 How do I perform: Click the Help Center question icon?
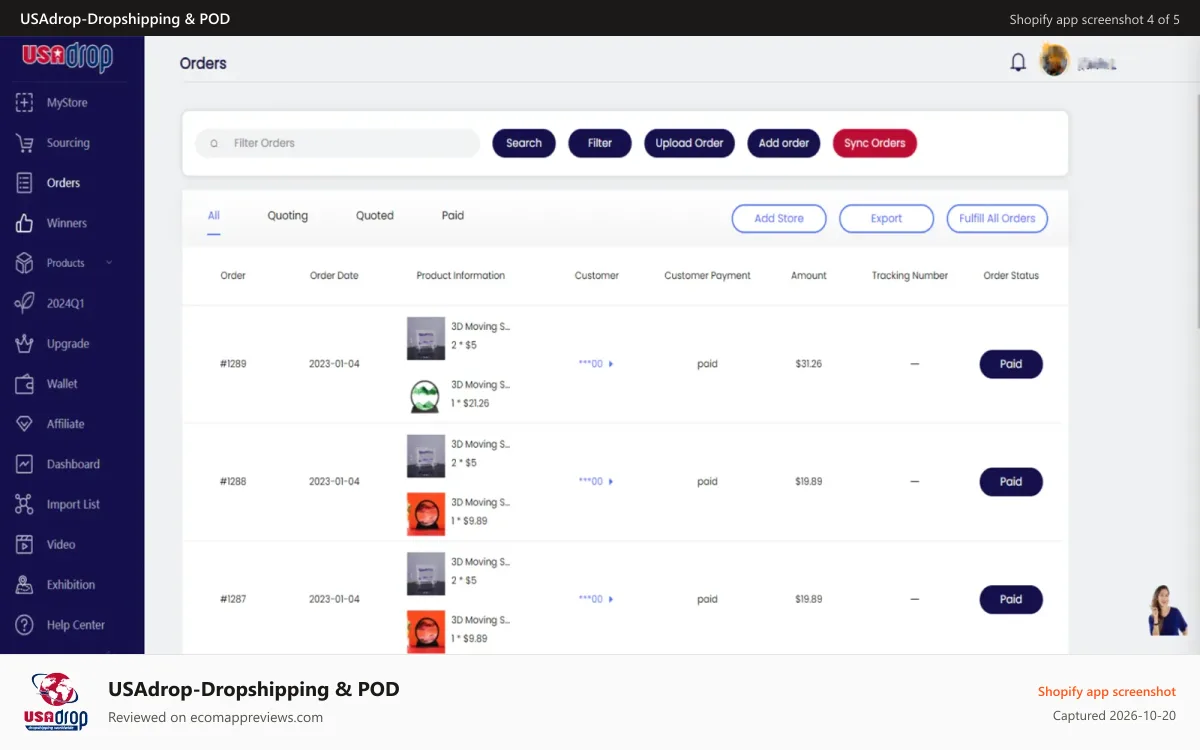24,625
